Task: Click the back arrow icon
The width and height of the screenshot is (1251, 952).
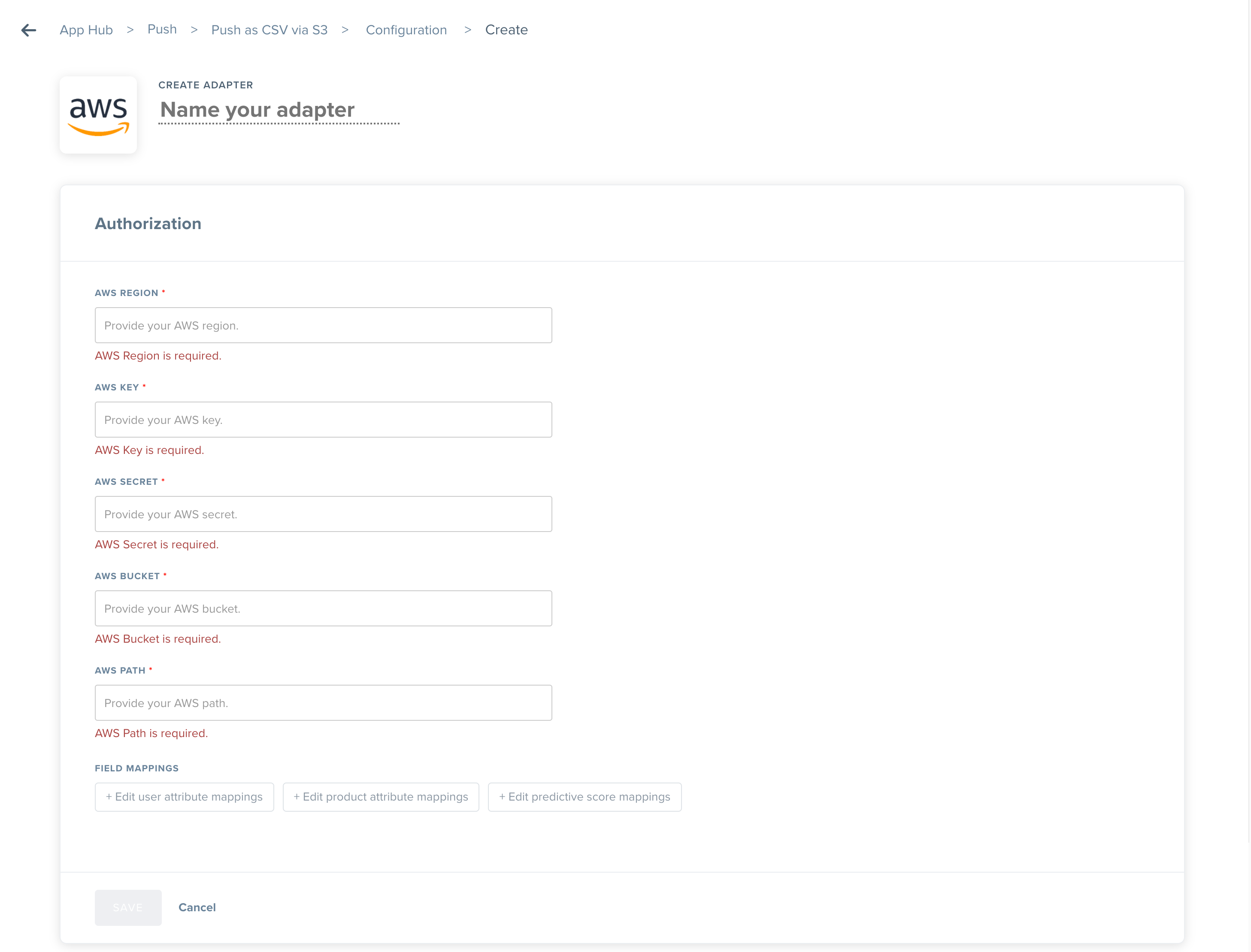Action: coord(29,30)
